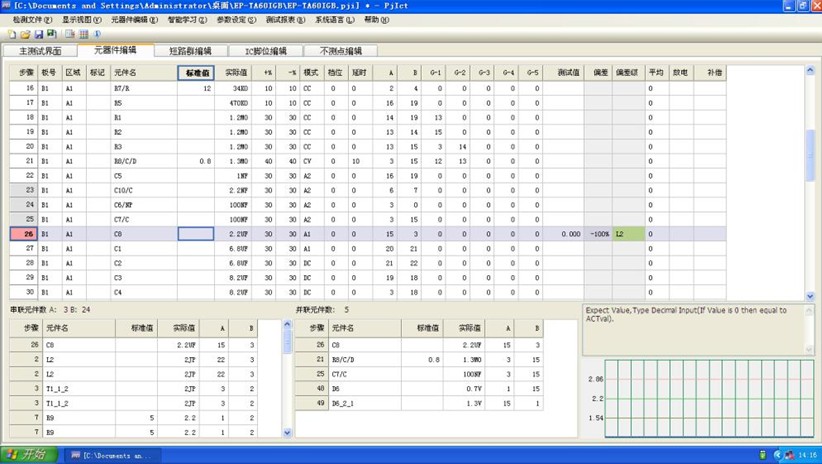This screenshot has width=822, height=464.
Task: Click the 标准值 column header
Action: click(196, 73)
